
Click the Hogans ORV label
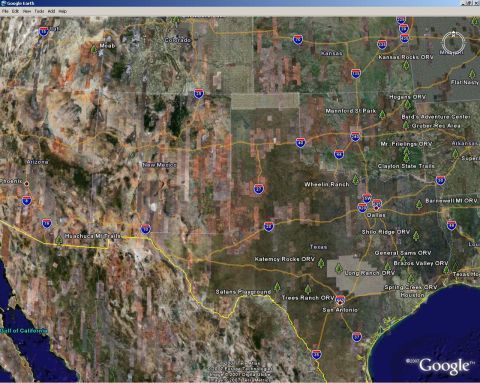click(407, 97)
